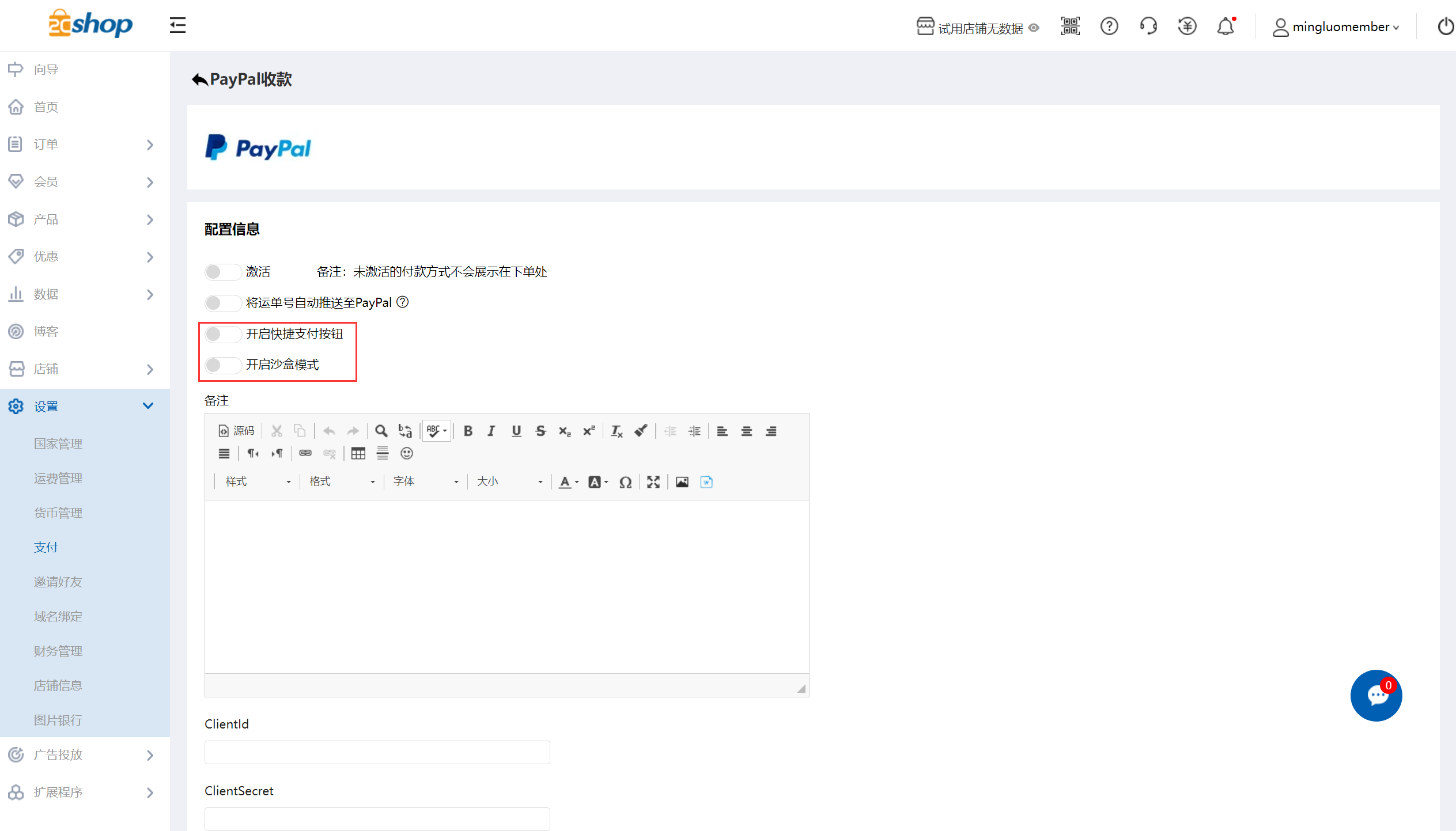The image size is (1456, 831).
Task: Open text color picker in editor
Action: [x=569, y=482]
